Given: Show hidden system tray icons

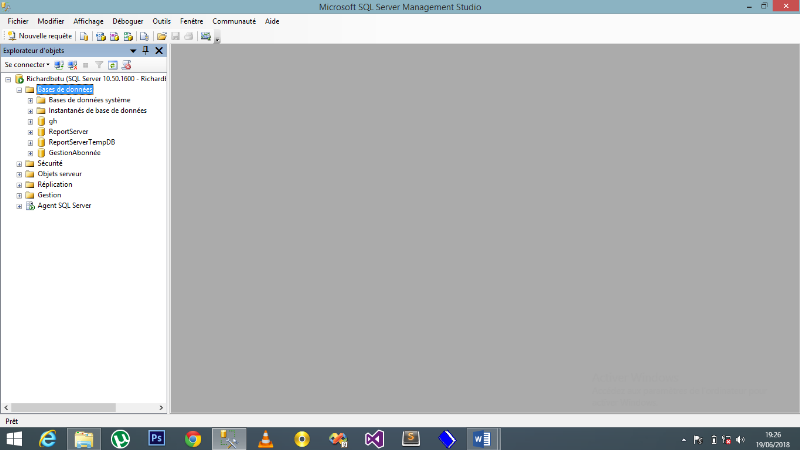Looking at the screenshot, I should 684,440.
